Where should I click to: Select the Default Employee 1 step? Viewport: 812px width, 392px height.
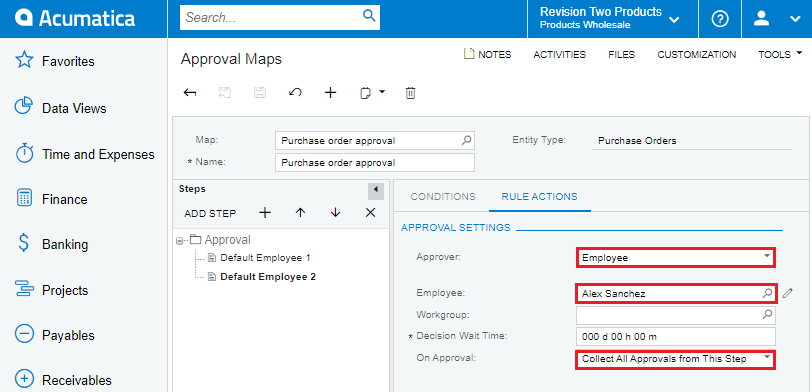coord(265,258)
